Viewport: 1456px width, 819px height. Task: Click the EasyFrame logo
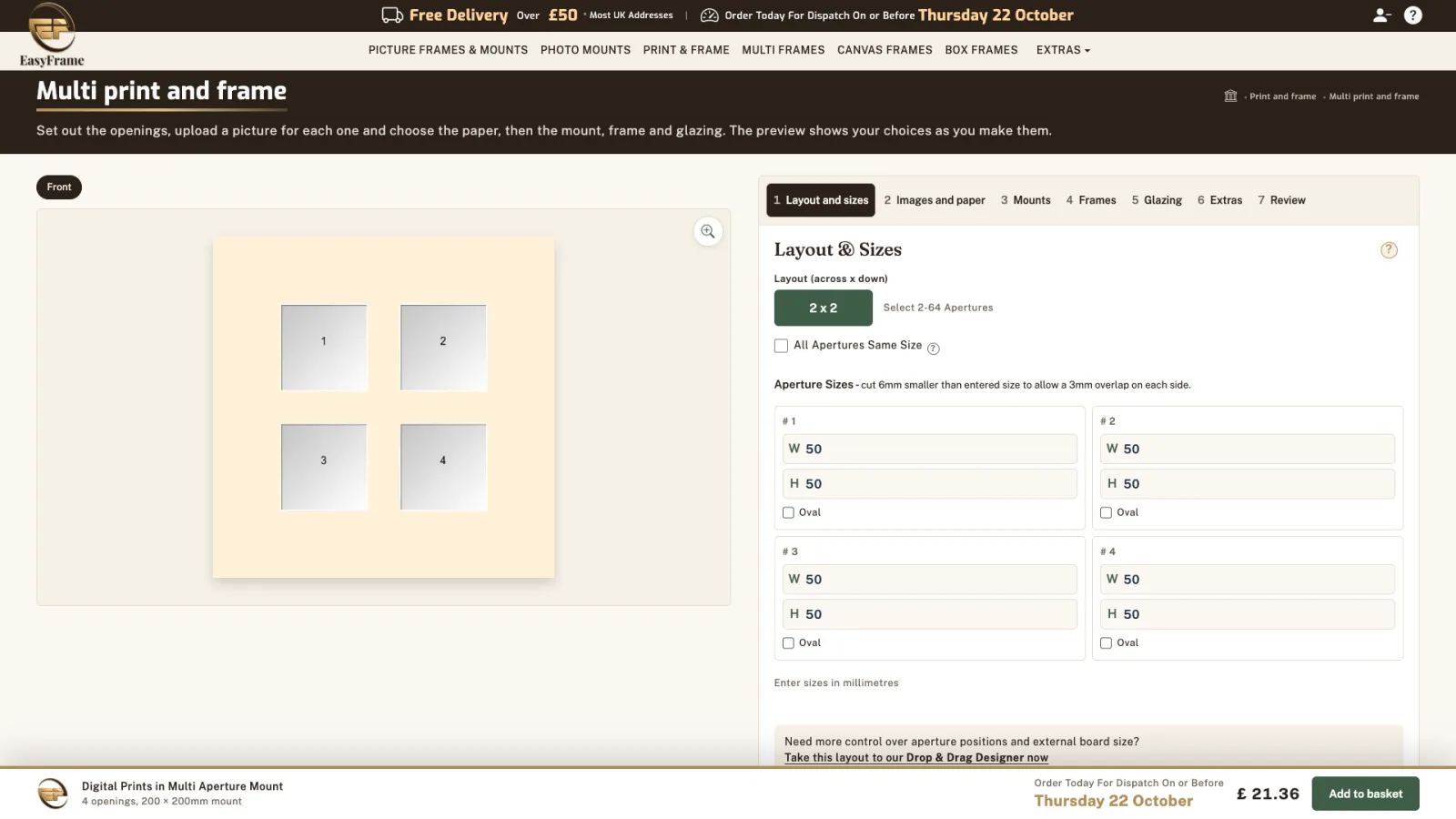click(x=52, y=35)
